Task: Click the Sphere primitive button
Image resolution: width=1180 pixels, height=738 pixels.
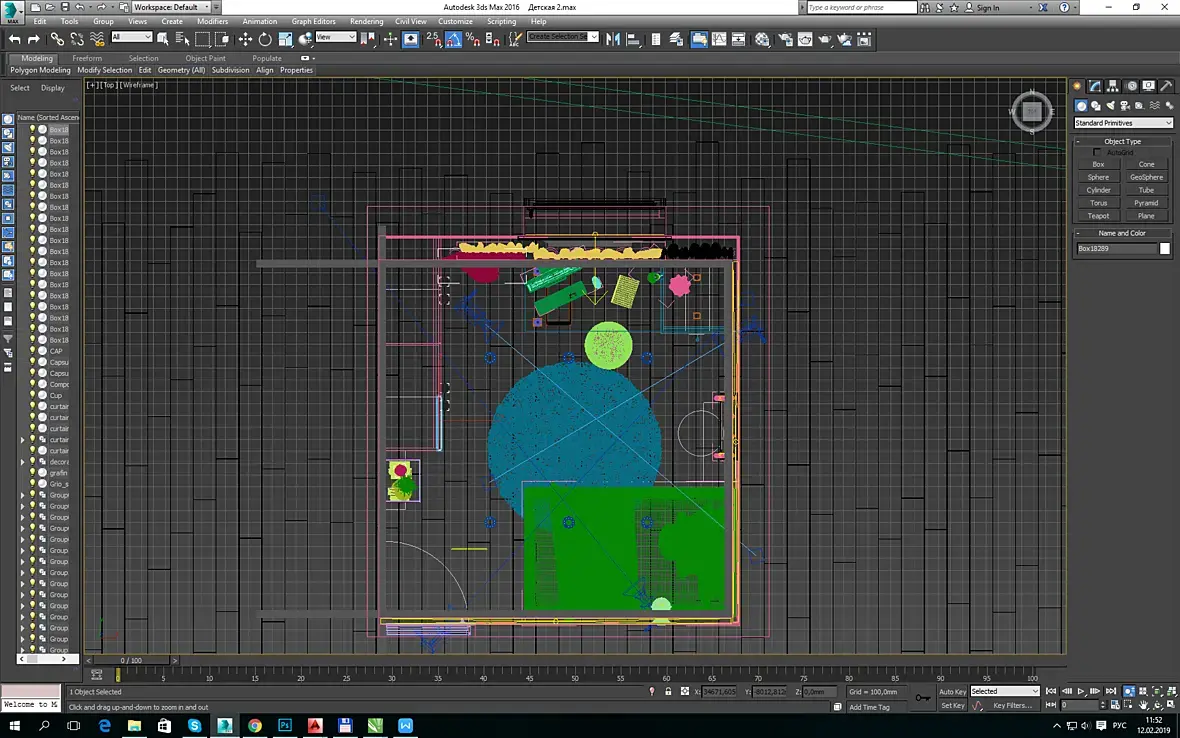Action: click(x=1098, y=177)
